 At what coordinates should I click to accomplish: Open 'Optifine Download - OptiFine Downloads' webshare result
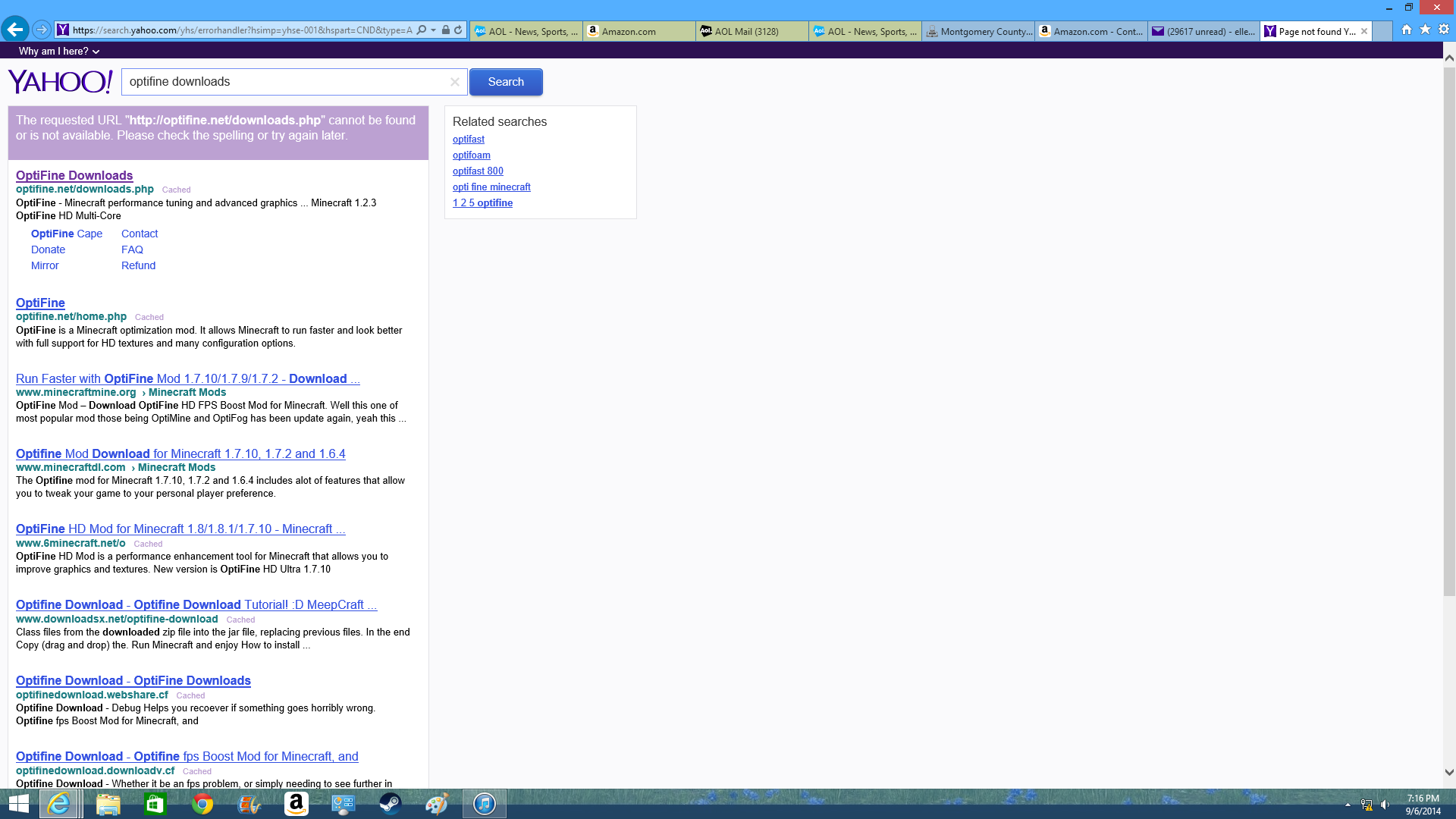pyautogui.click(x=133, y=680)
